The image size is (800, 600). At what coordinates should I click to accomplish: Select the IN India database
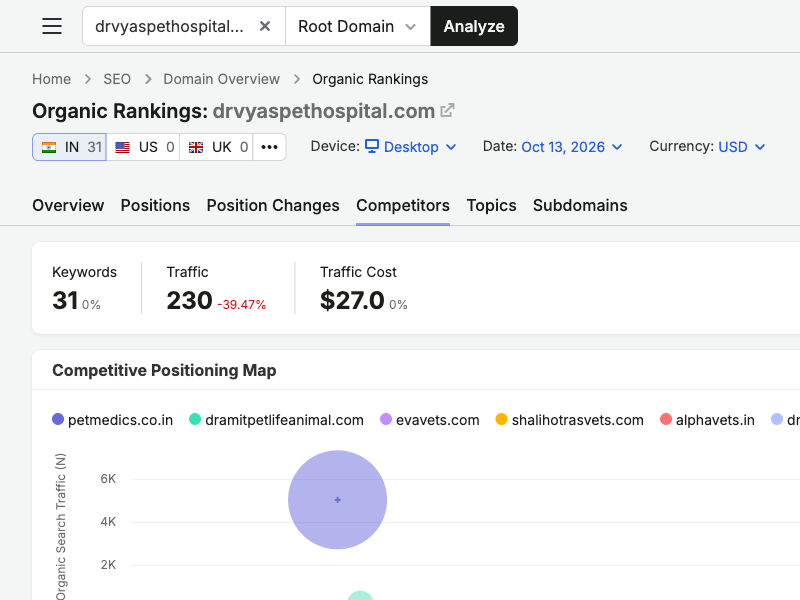coord(69,147)
